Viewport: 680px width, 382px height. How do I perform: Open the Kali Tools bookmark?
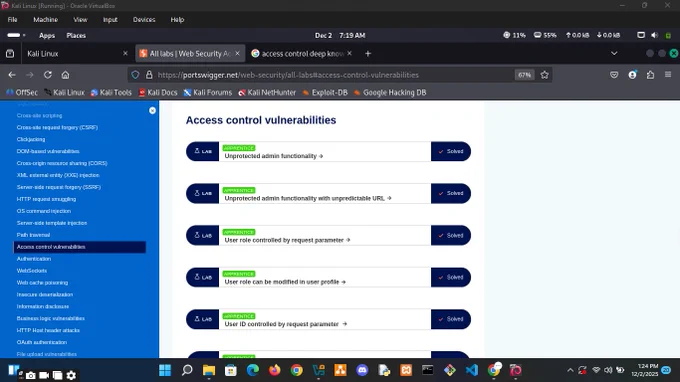click(111, 92)
